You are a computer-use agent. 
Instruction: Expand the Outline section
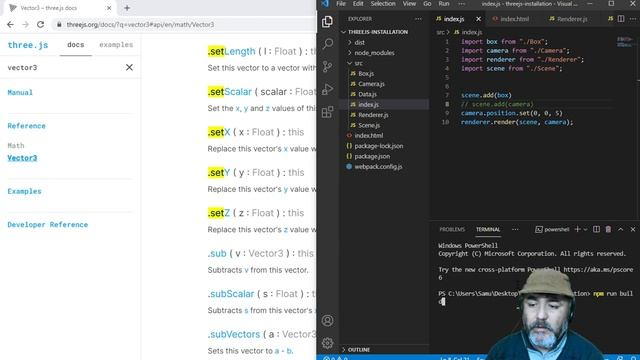[x=359, y=350]
